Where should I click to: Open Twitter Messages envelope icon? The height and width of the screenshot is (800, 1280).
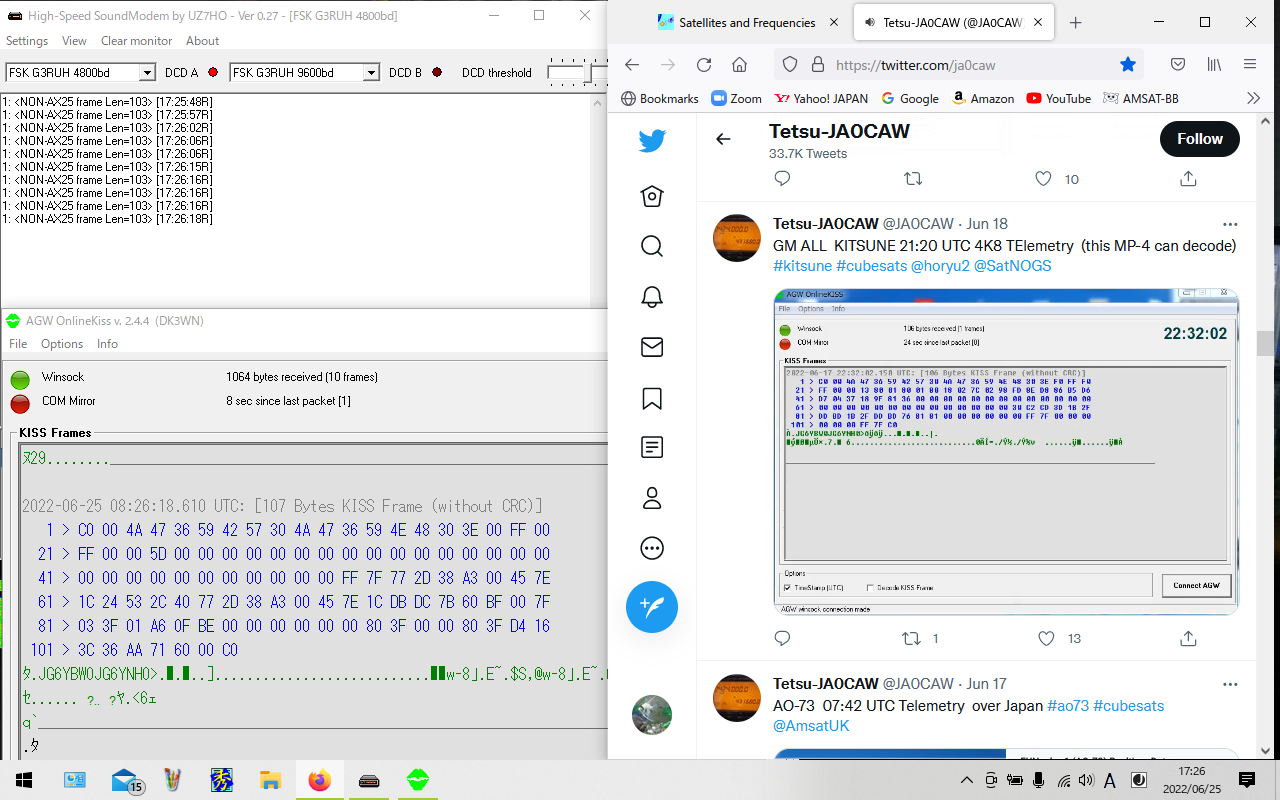click(652, 347)
